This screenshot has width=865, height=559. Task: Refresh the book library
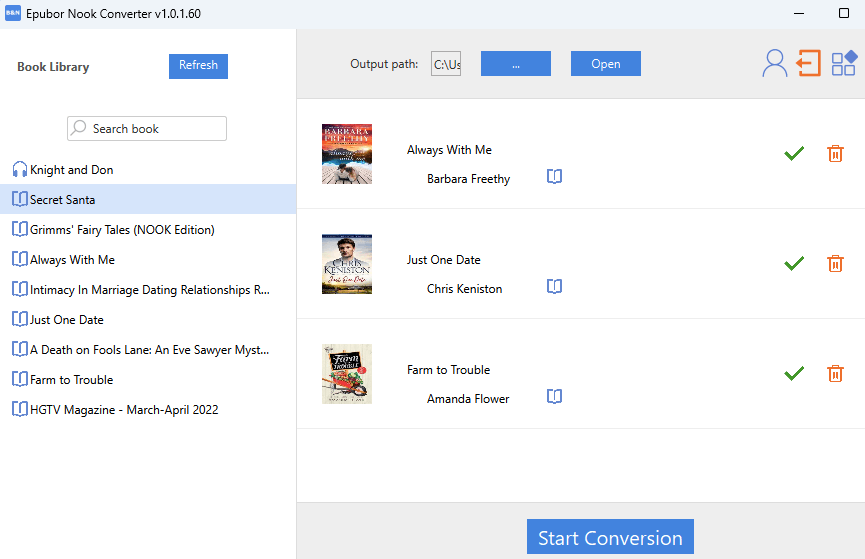coord(198,66)
